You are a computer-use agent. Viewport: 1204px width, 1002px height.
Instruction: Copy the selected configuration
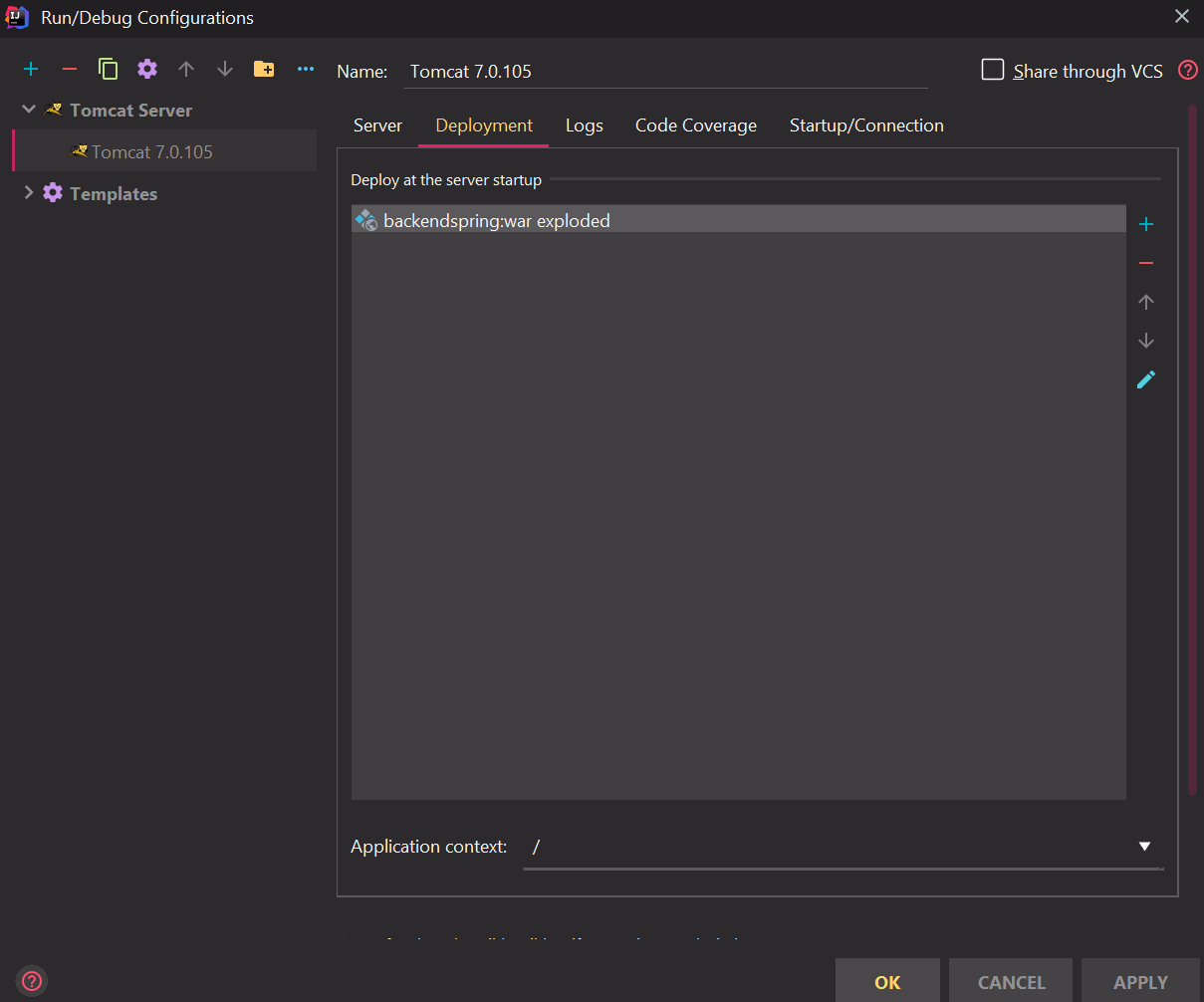coord(108,69)
